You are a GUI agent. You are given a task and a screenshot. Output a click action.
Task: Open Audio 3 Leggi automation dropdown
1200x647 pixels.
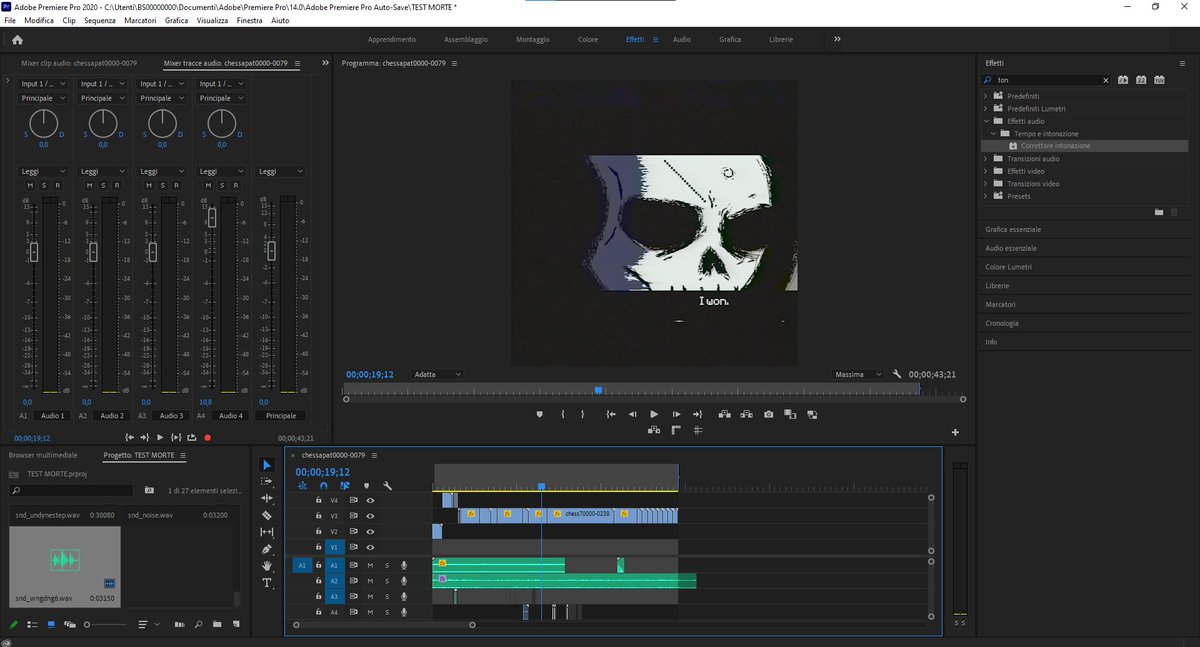[x=163, y=171]
